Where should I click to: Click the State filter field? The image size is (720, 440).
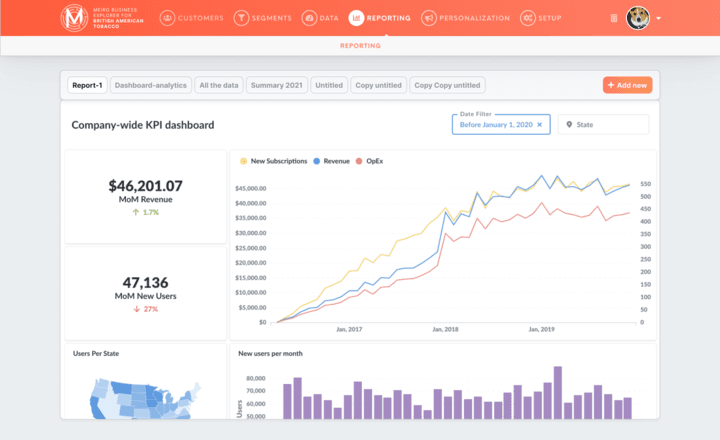point(603,125)
